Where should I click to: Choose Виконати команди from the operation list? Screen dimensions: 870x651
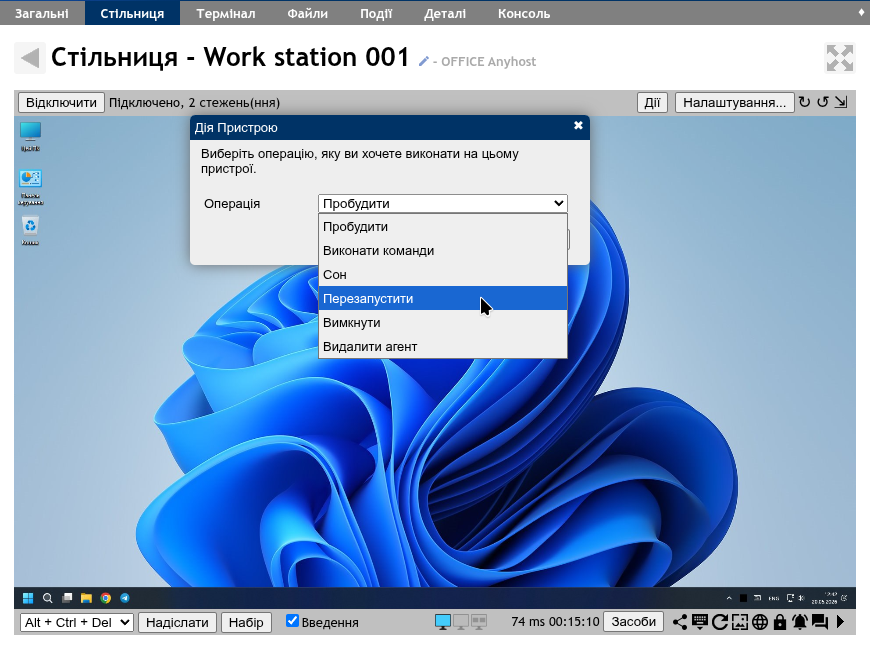[x=443, y=250]
